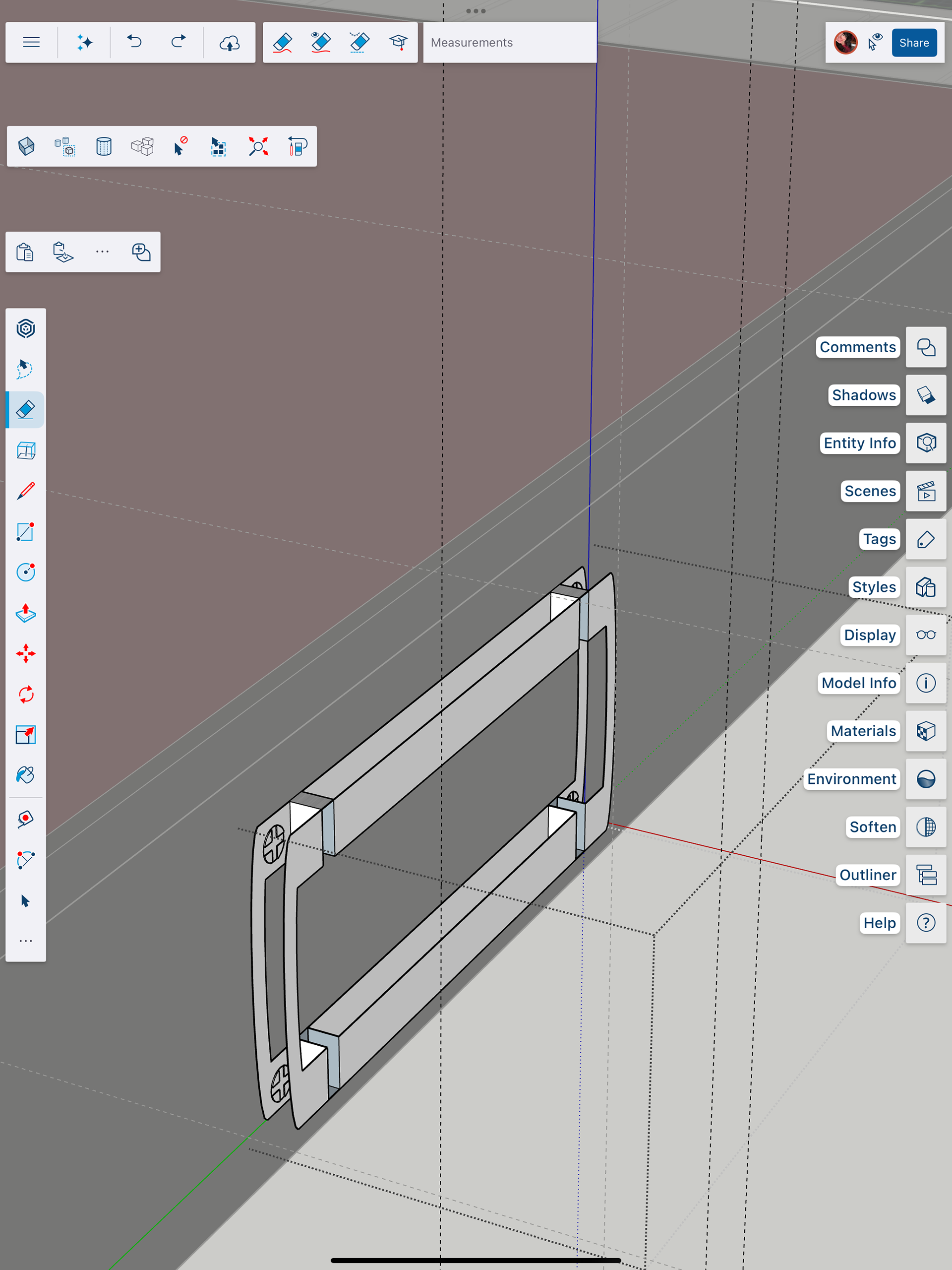Screen dimensions: 952x1270
Task: Undo the last action
Action: click(x=134, y=43)
